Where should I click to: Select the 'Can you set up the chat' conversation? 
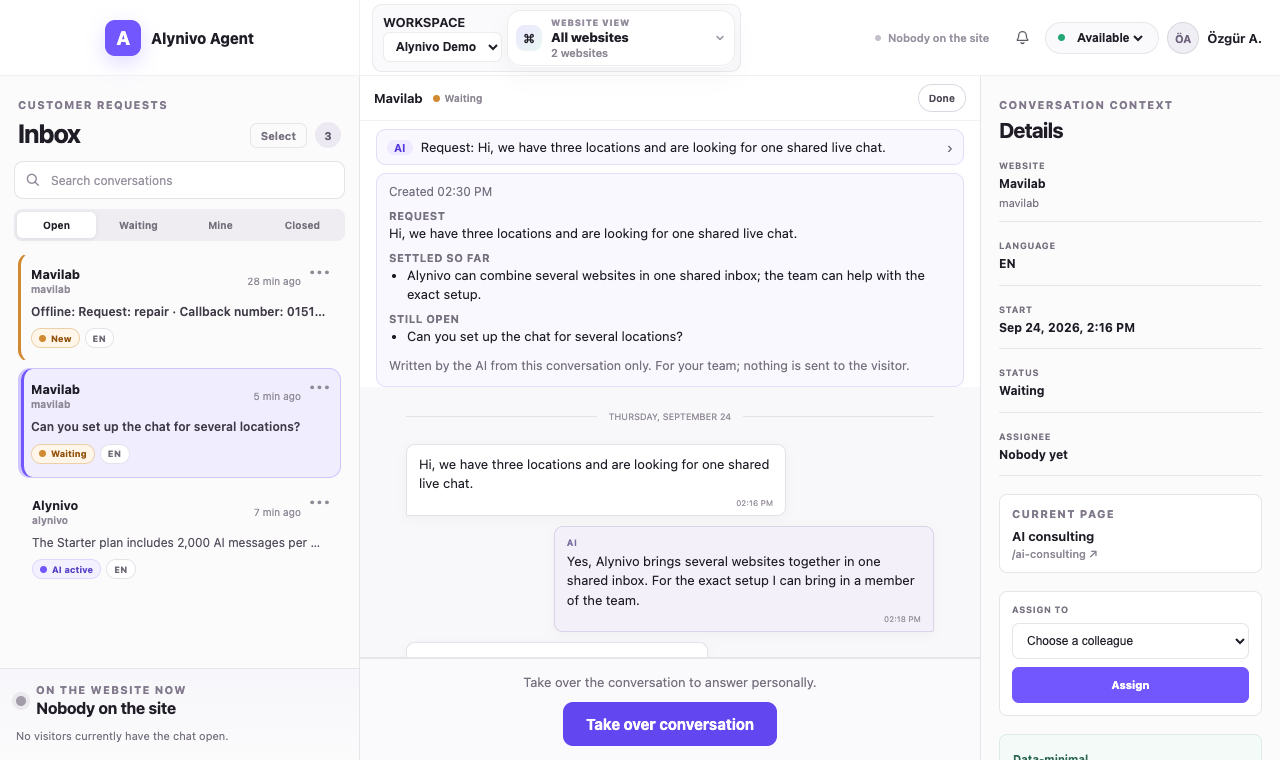click(x=180, y=423)
